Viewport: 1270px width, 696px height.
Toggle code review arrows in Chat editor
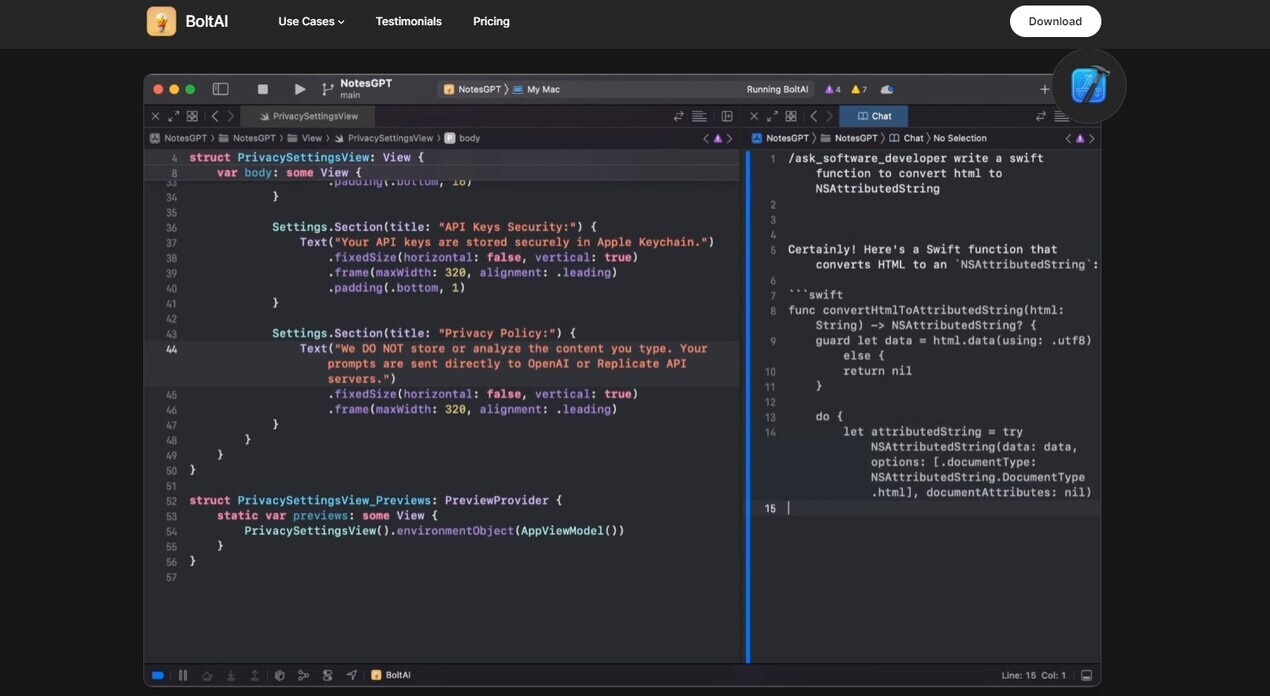pyautogui.click(x=1041, y=116)
